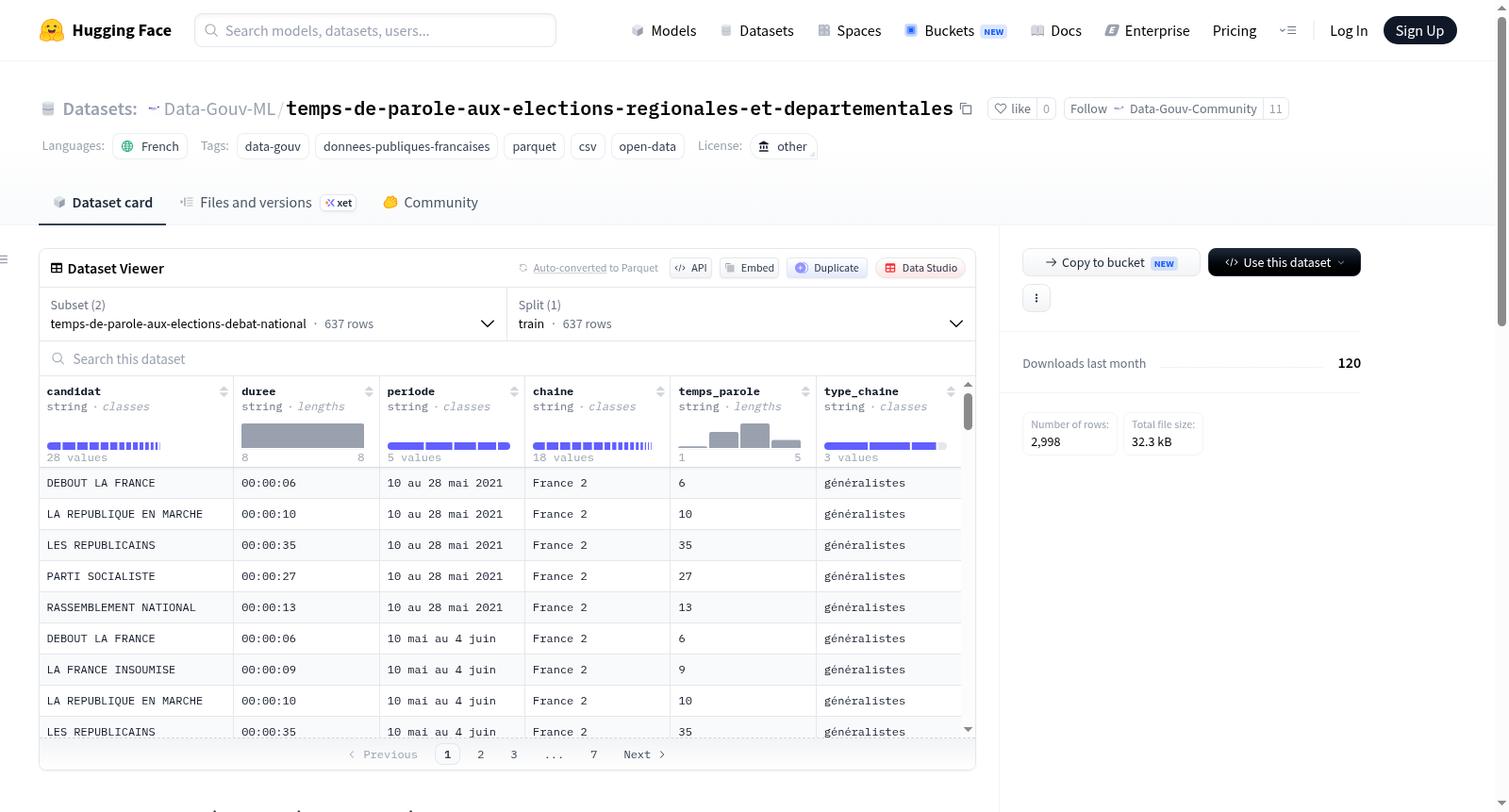Viewport: 1509px width, 812px height.
Task: Click Log In
Action: [x=1349, y=30]
